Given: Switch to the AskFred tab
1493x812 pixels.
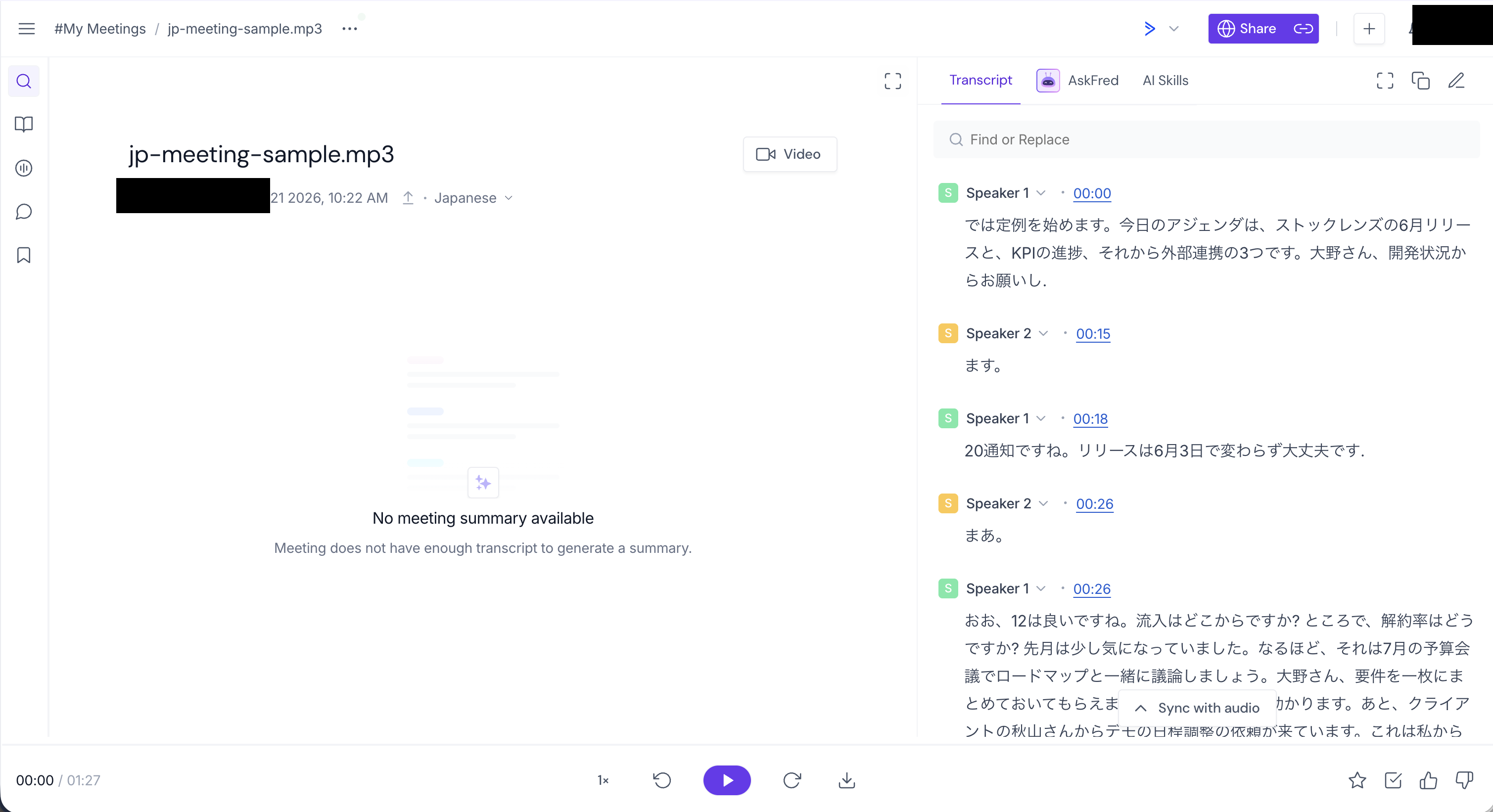Looking at the screenshot, I should pos(1077,81).
